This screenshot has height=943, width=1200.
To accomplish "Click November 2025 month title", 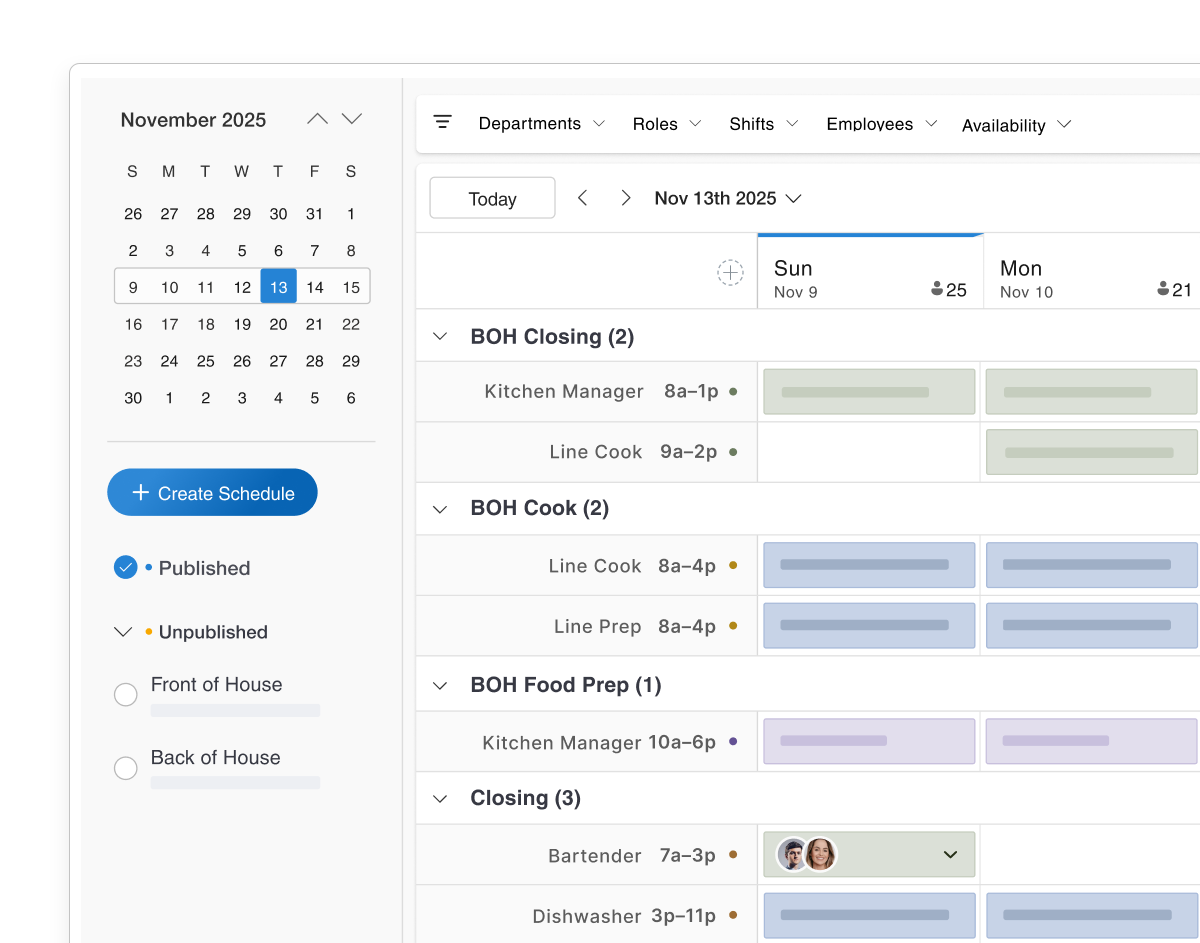I will tap(193, 120).
